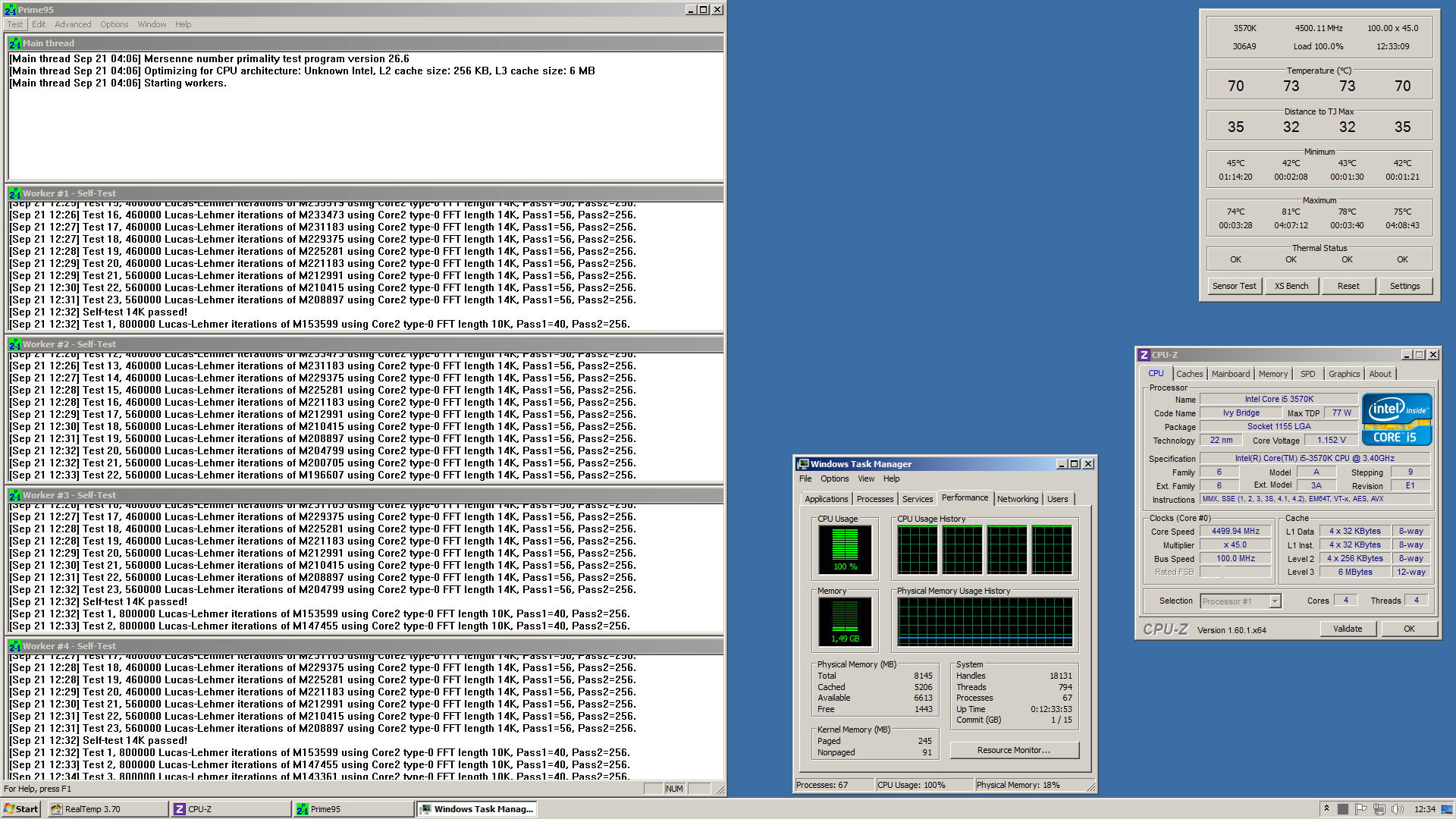The width and height of the screenshot is (1456, 819).
Task: Click Validate button in CPU-Z
Action: click(1348, 629)
